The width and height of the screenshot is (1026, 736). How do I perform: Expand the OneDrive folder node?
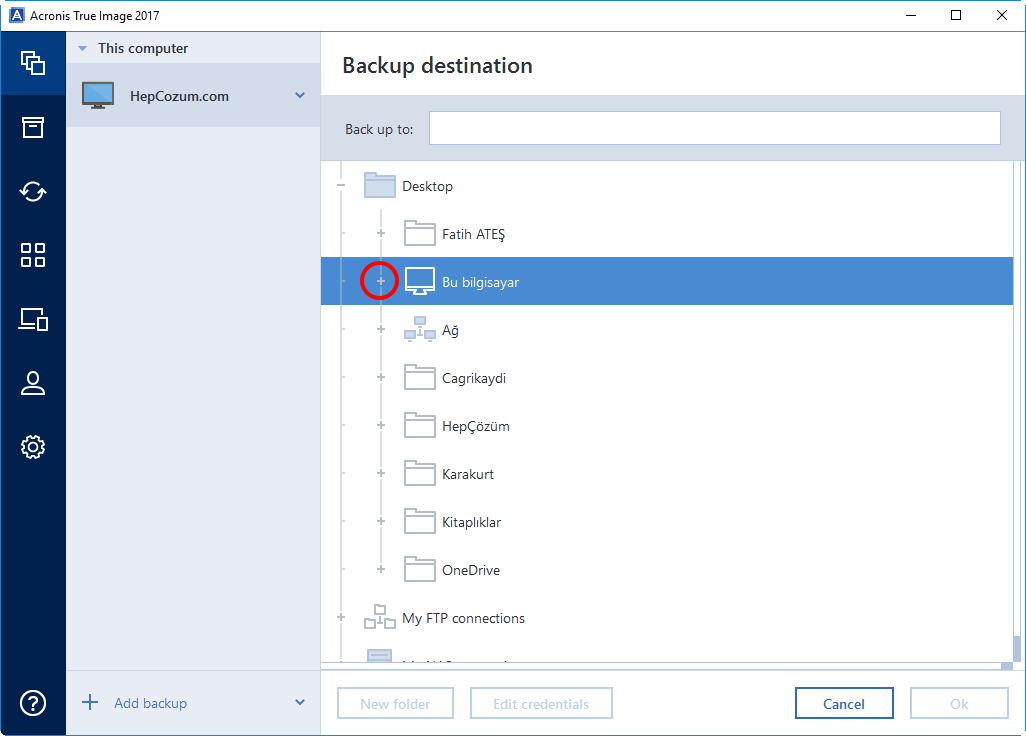click(x=381, y=569)
